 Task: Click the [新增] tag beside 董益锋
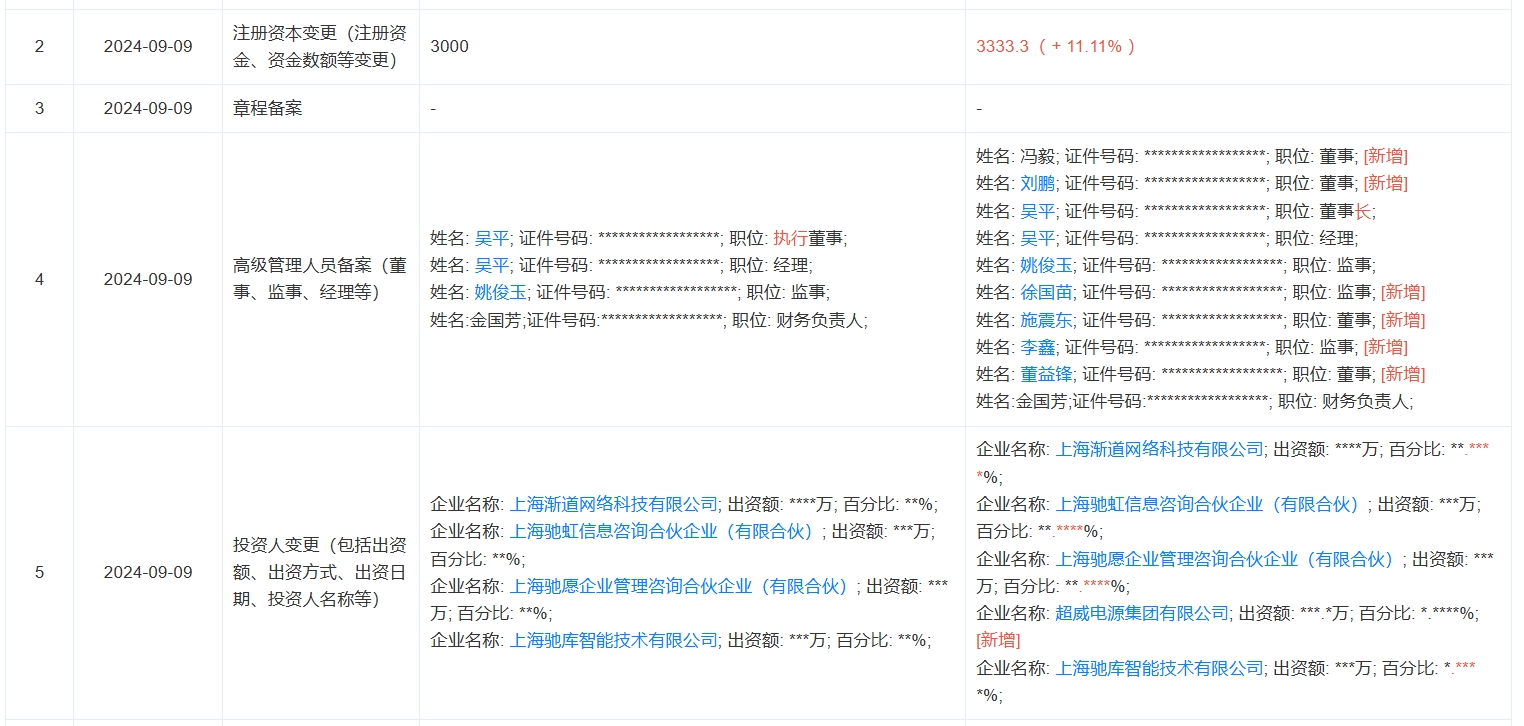tap(1403, 374)
